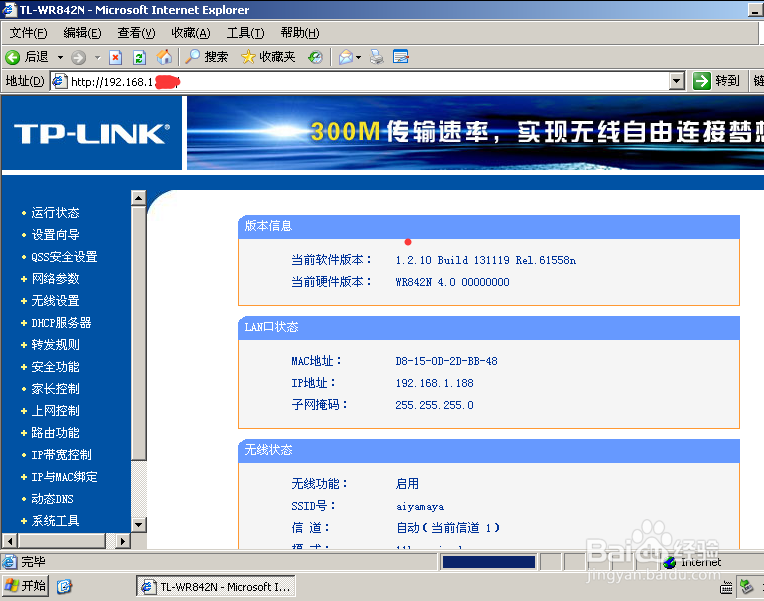Expand the address bar dropdown
The height and width of the screenshot is (601, 764).
[x=676, y=81]
